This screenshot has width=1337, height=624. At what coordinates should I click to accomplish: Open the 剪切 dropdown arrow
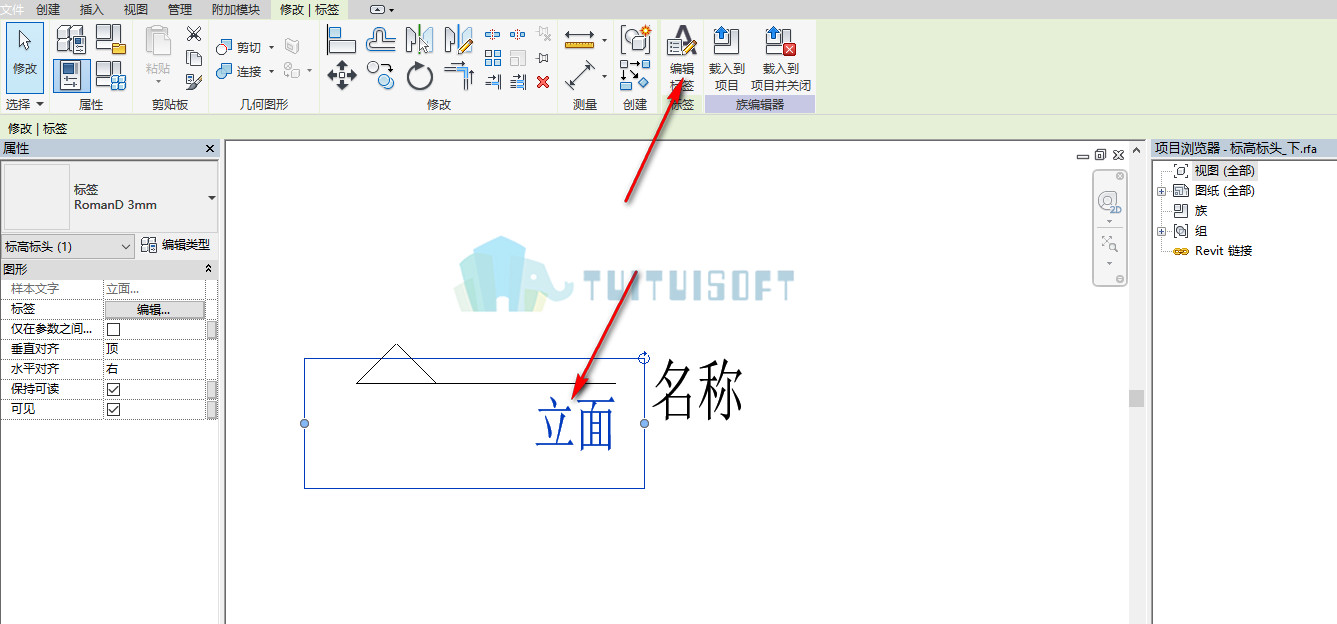271,47
